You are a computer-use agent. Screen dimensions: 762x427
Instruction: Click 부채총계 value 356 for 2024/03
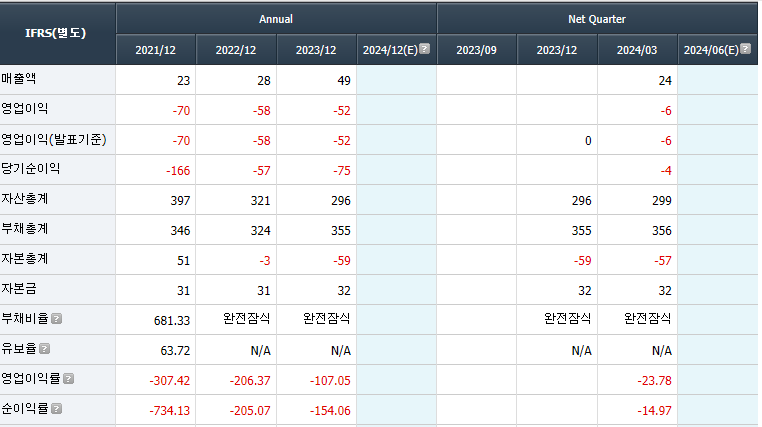(662, 231)
